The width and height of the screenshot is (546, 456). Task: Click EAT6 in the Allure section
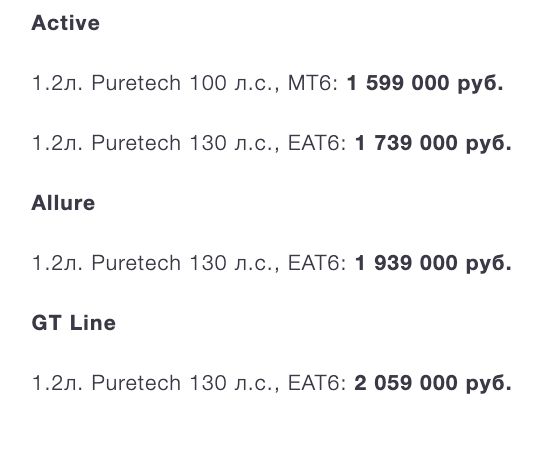[x=314, y=263]
